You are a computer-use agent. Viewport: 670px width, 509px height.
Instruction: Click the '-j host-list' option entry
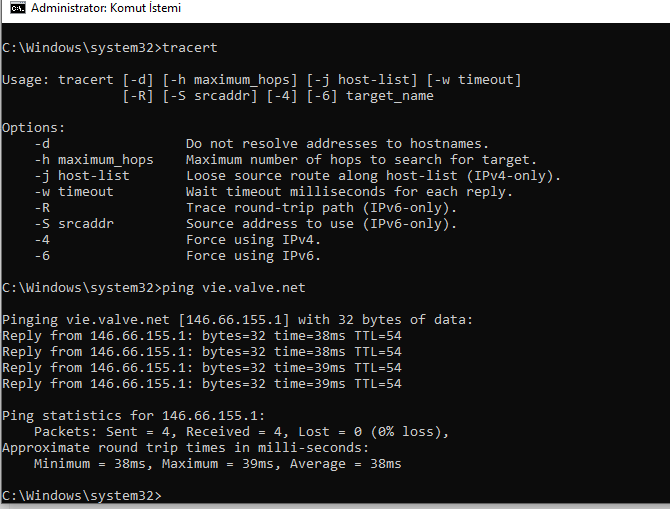(82, 176)
